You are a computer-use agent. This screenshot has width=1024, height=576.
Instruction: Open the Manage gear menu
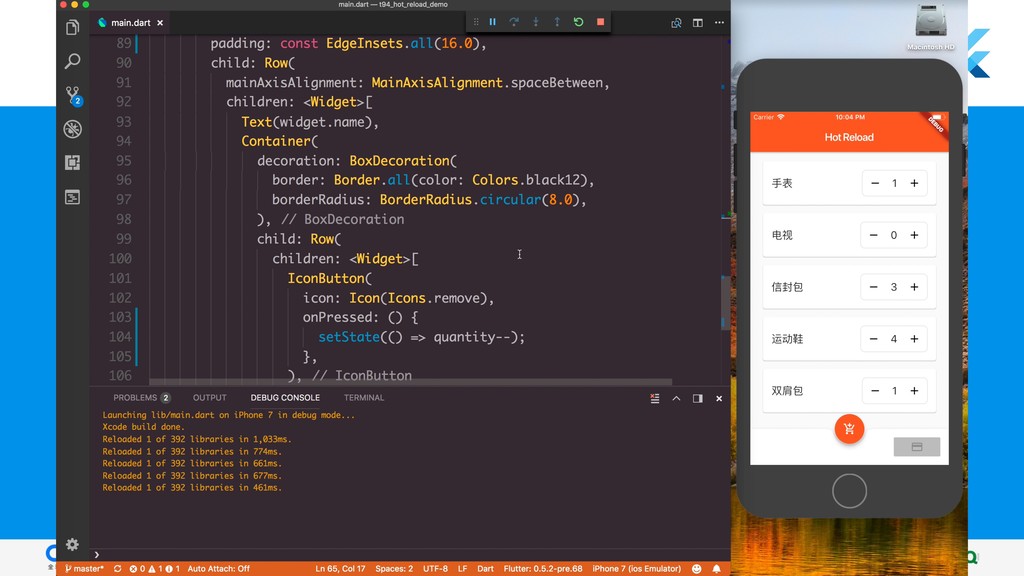pyautogui.click(x=72, y=545)
